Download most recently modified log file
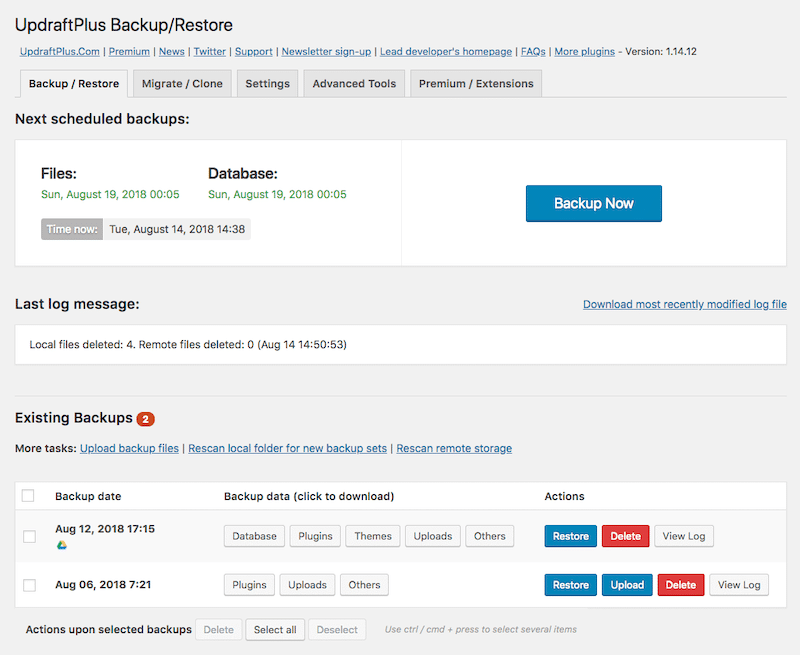Viewport: 800px width, 655px height. pos(684,304)
